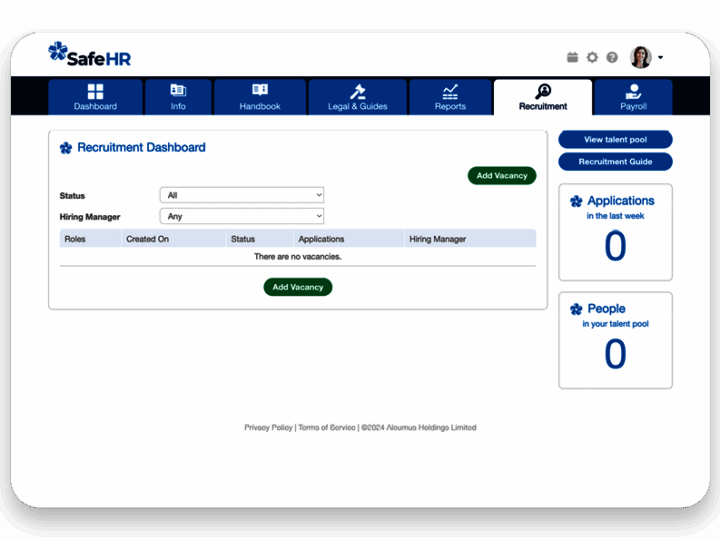Viewport: 720px width, 540px height.
Task: Click the help question mark icon
Action: [612, 57]
